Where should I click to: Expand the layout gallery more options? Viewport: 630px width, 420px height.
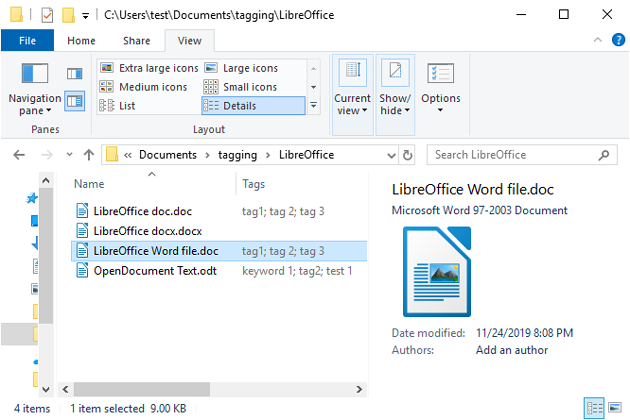click(x=313, y=105)
